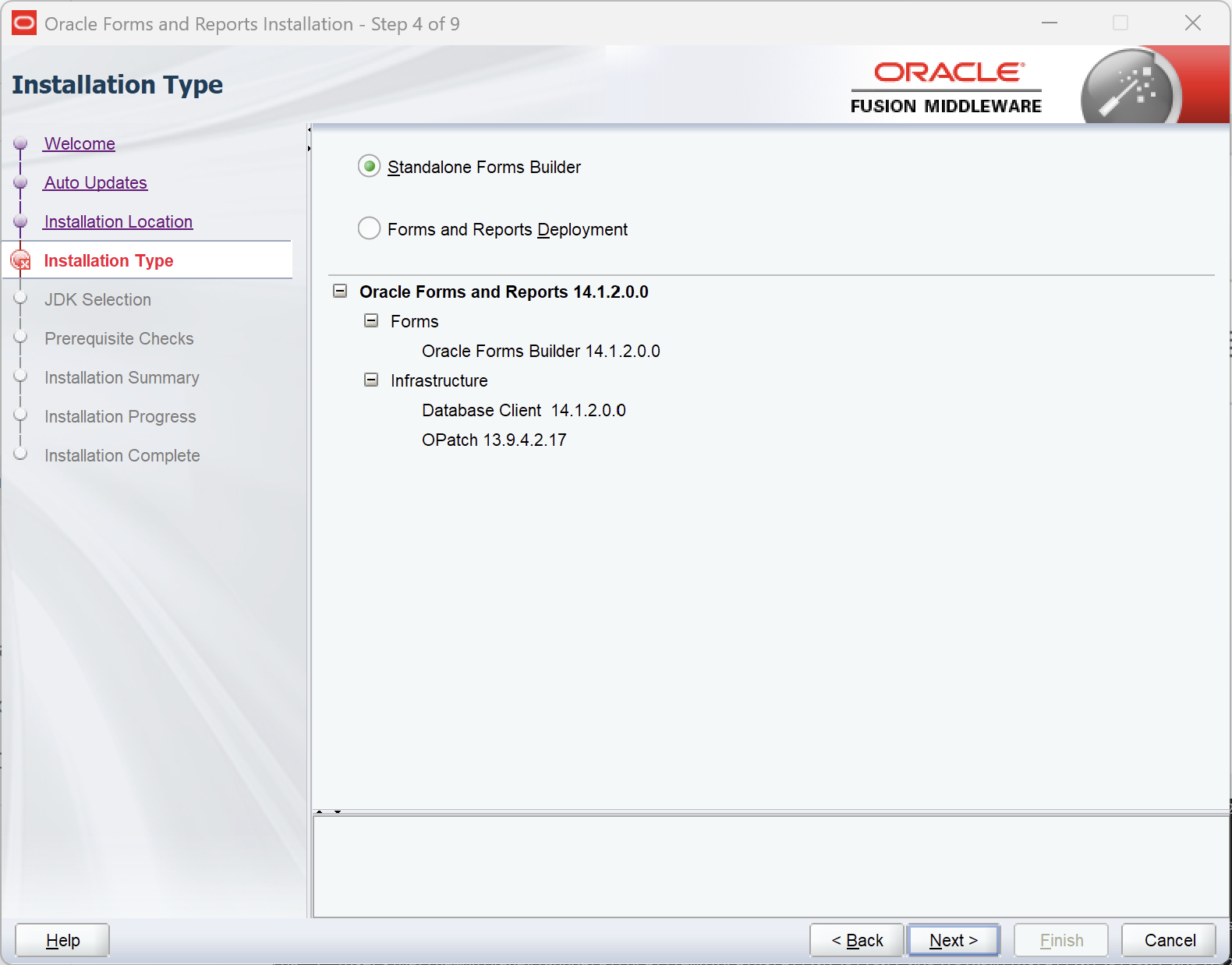Click the message pane text area

(x=770, y=866)
